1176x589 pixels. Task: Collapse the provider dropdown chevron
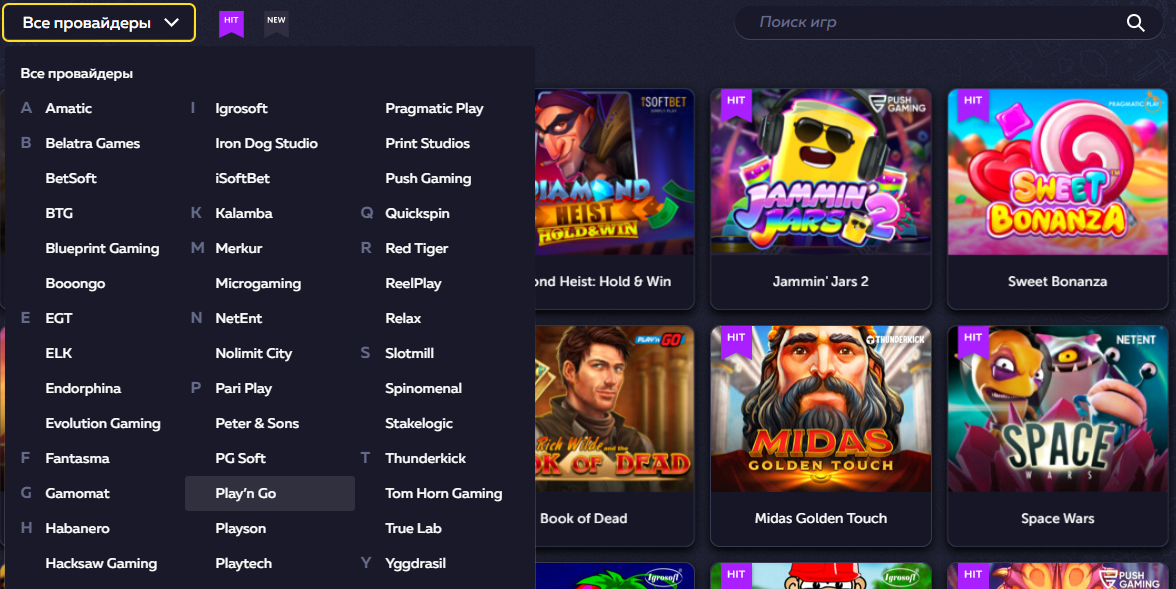point(171,23)
